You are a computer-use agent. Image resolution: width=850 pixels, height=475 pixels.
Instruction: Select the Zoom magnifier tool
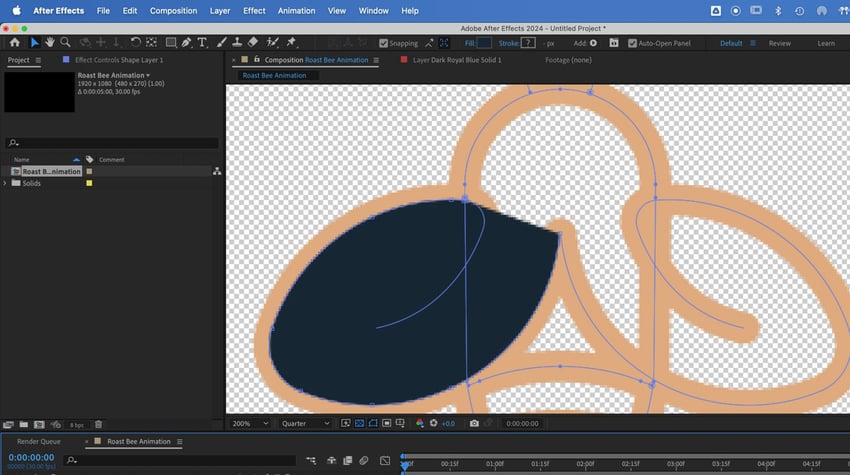66,42
